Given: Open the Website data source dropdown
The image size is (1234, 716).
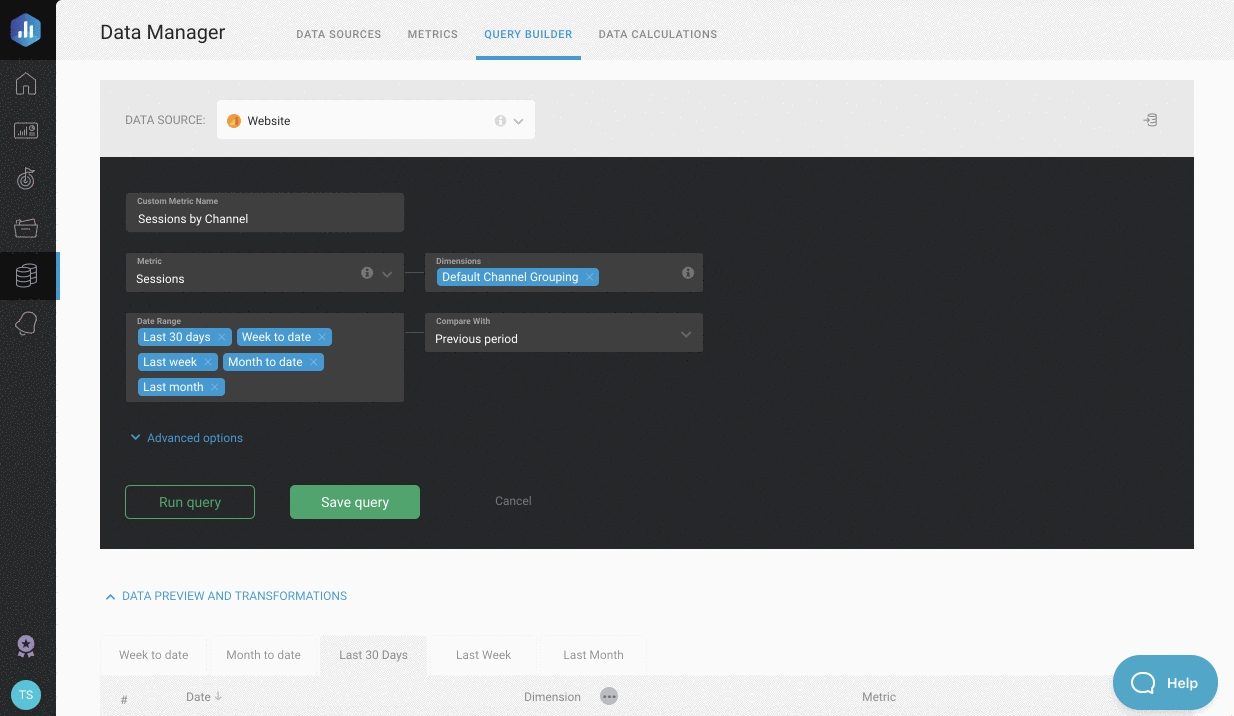Looking at the screenshot, I should point(376,120).
